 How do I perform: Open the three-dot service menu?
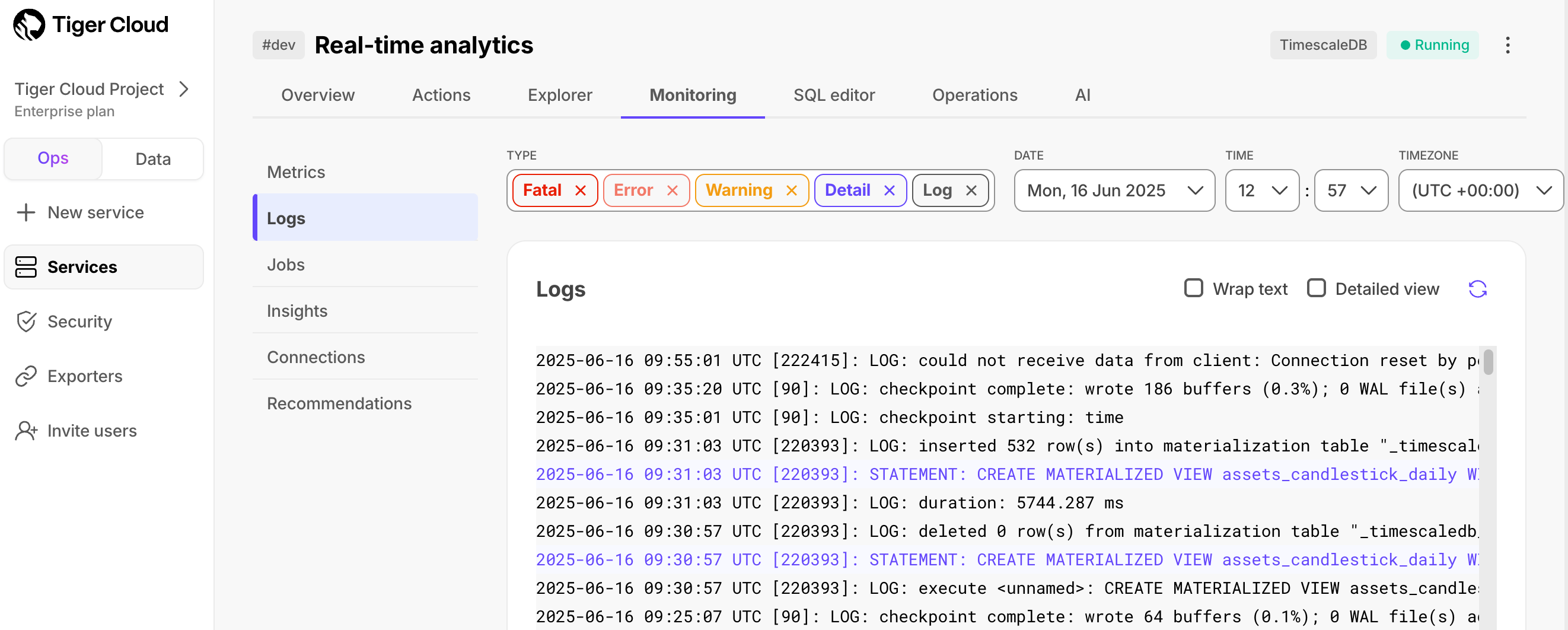tap(1507, 45)
